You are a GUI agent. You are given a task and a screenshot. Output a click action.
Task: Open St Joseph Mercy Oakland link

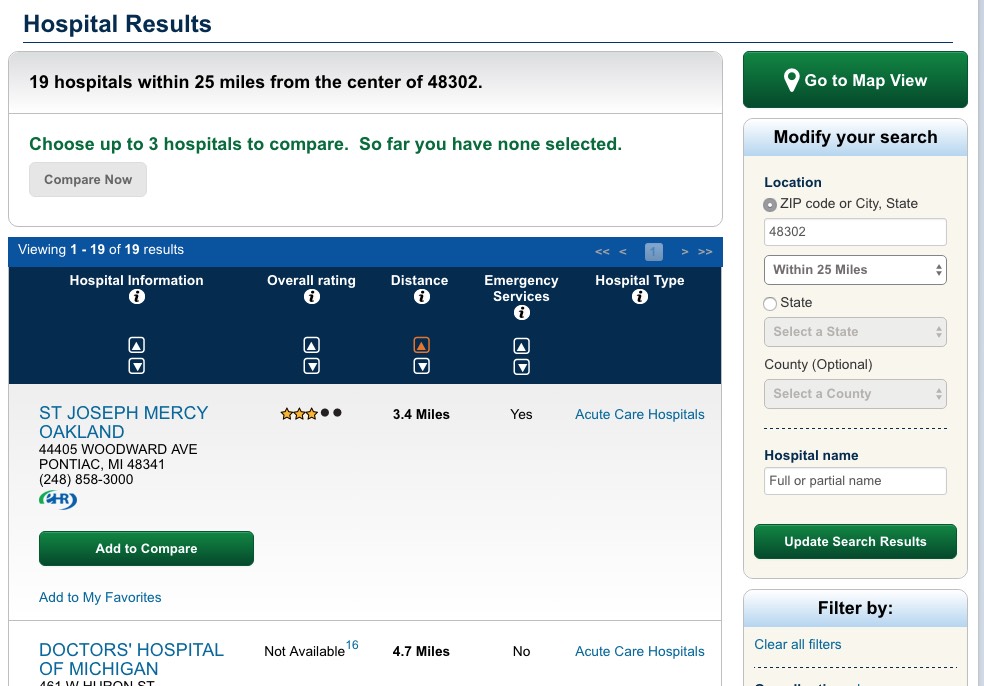(123, 422)
